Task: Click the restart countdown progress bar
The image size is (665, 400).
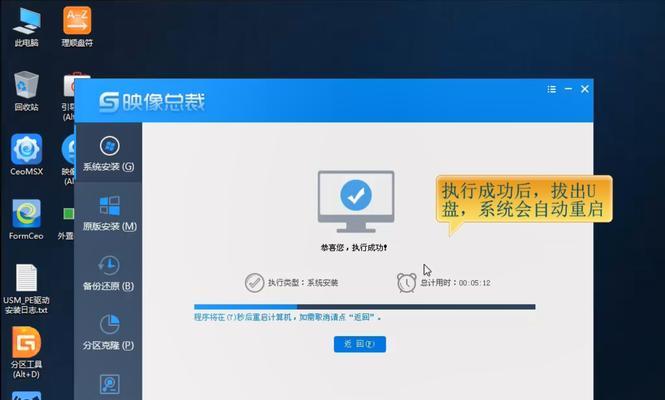Action: [x=365, y=307]
